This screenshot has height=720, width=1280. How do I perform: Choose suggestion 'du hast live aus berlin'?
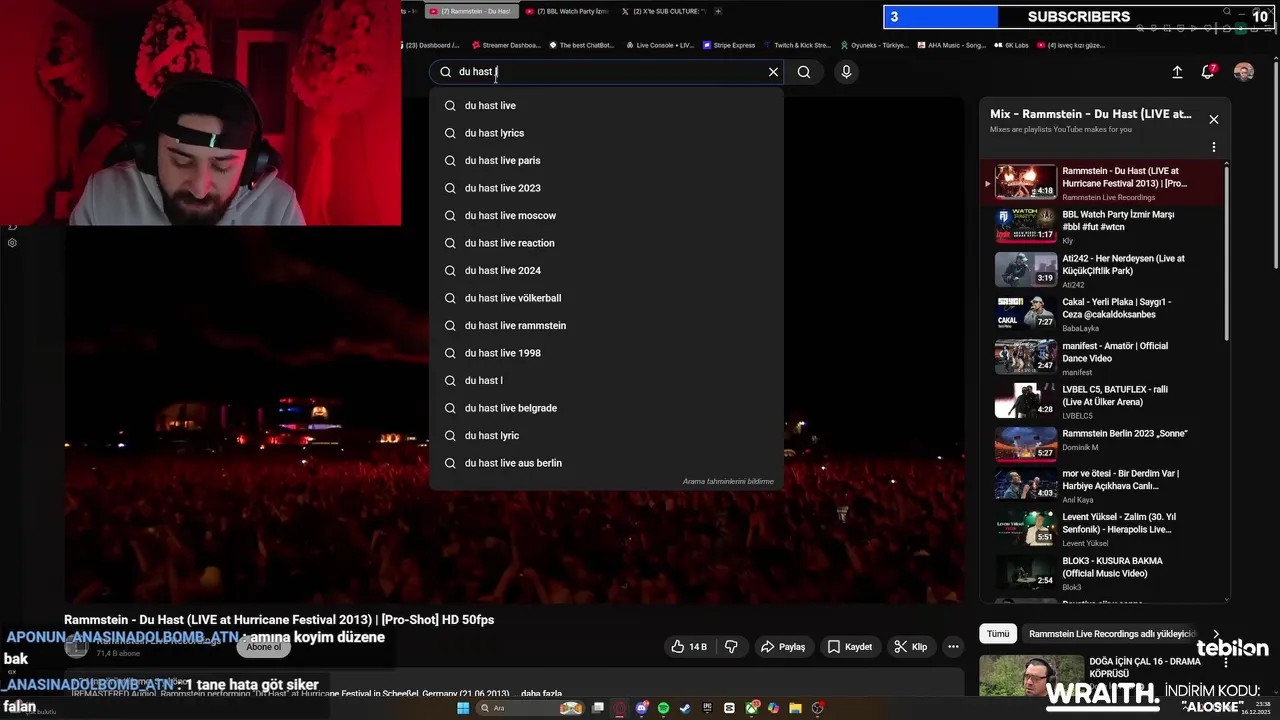[606, 463]
